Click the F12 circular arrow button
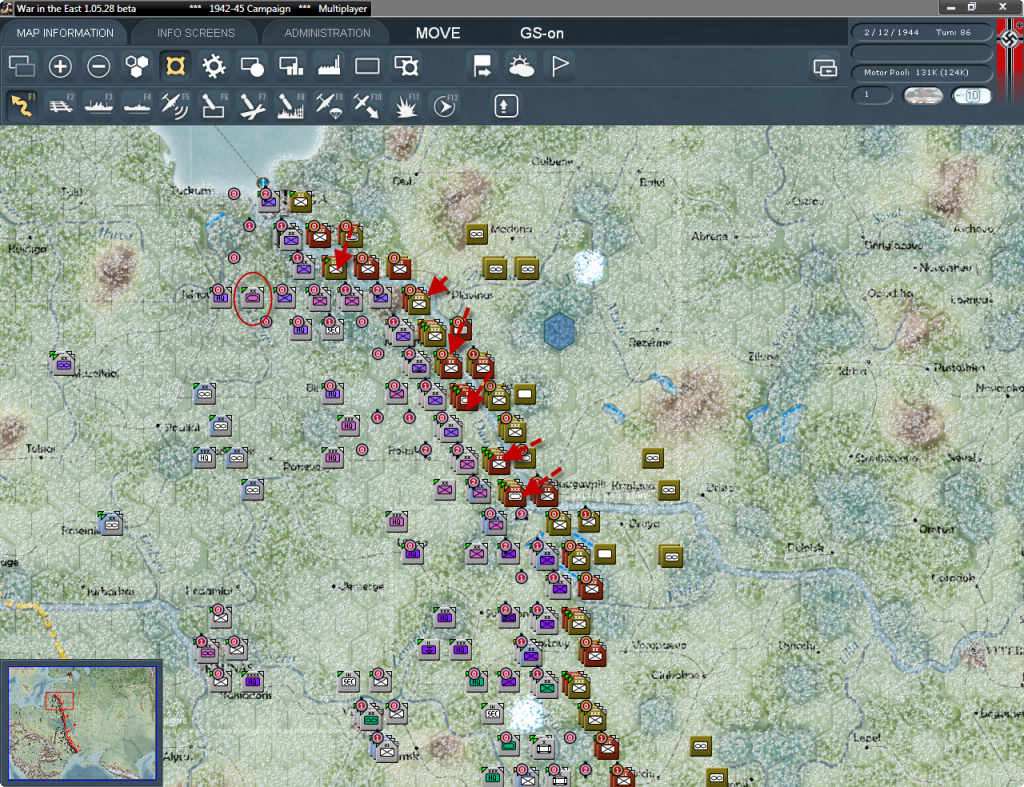 coord(444,106)
